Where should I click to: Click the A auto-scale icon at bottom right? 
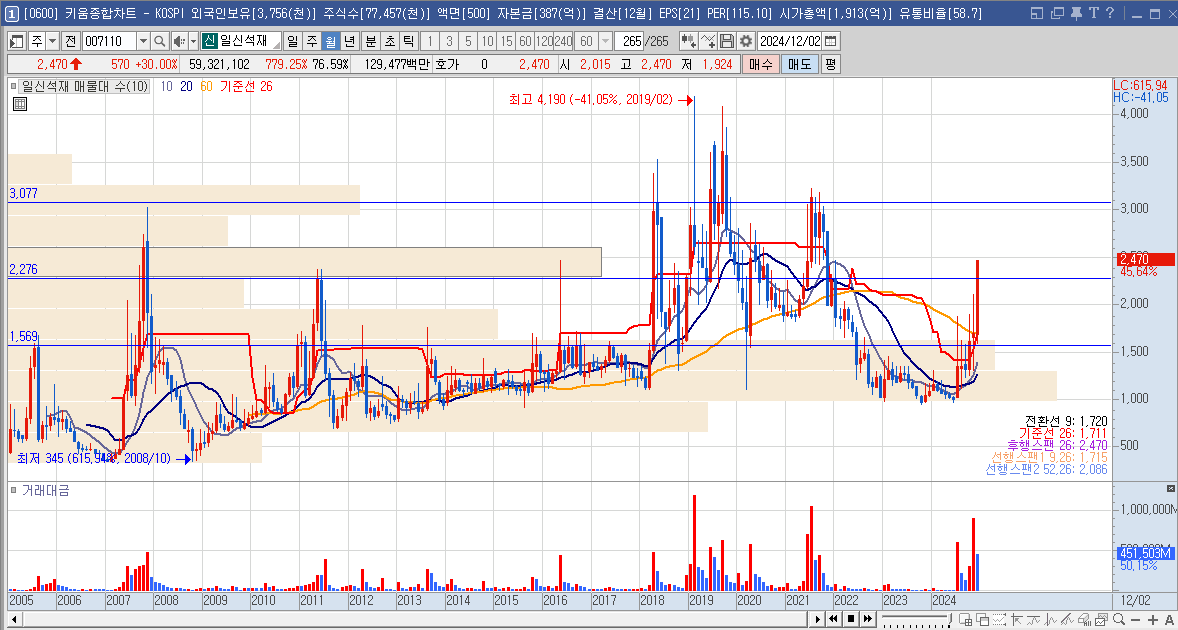point(1169,619)
